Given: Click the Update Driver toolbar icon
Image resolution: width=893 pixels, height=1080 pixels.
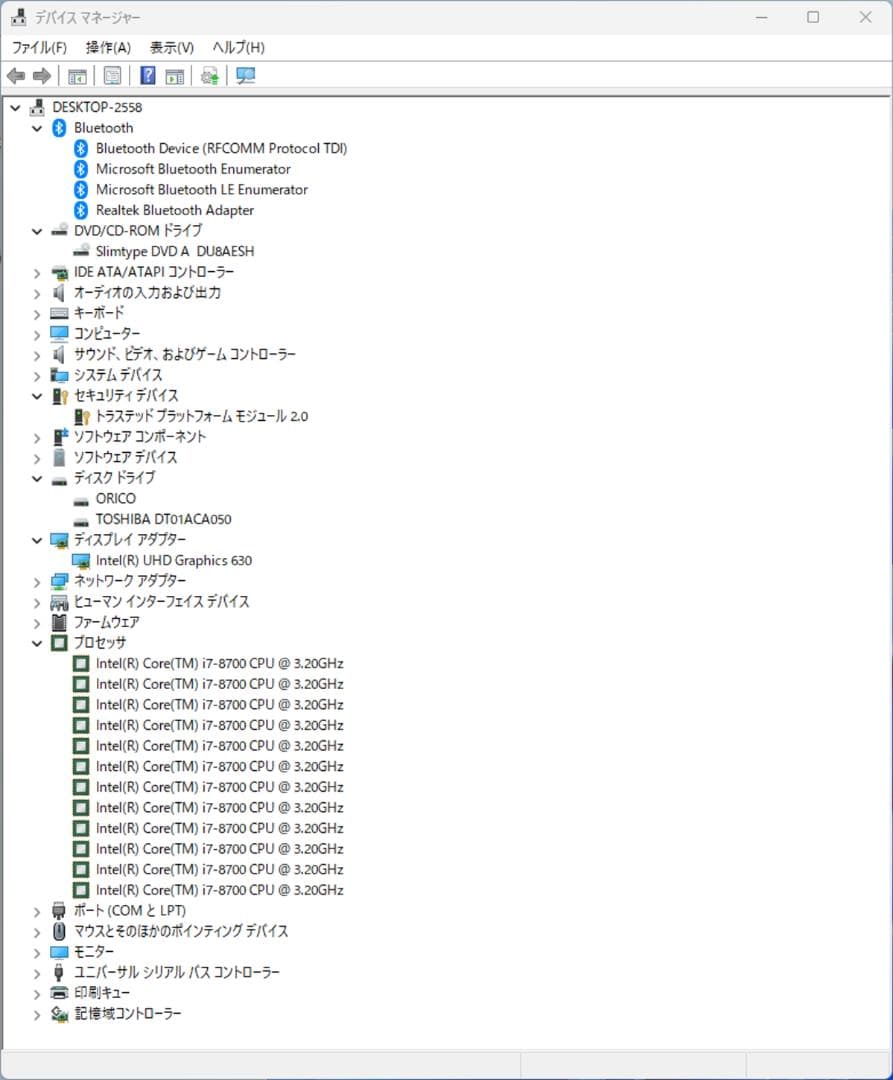Looking at the screenshot, I should point(208,76).
